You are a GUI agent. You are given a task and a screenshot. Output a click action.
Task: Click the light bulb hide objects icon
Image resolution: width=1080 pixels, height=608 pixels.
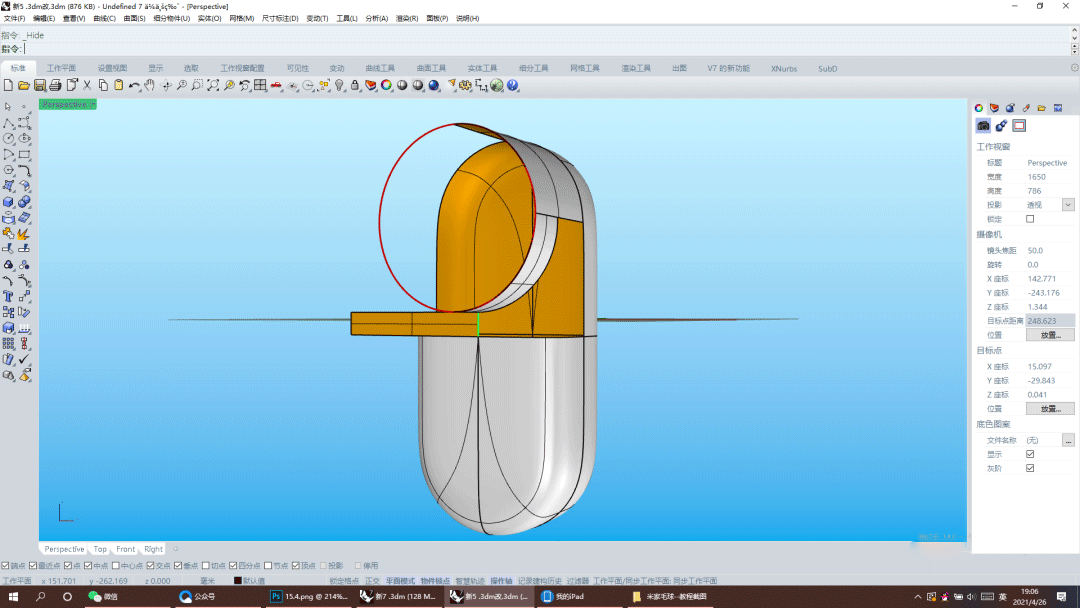(x=339, y=86)
